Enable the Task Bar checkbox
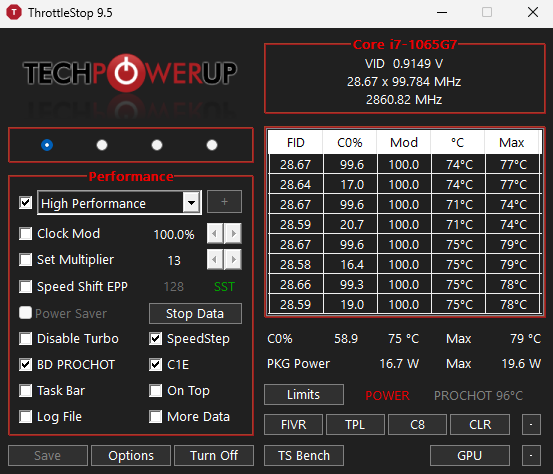This screenshot has height=474, width=553. click(x=25, y=391)
